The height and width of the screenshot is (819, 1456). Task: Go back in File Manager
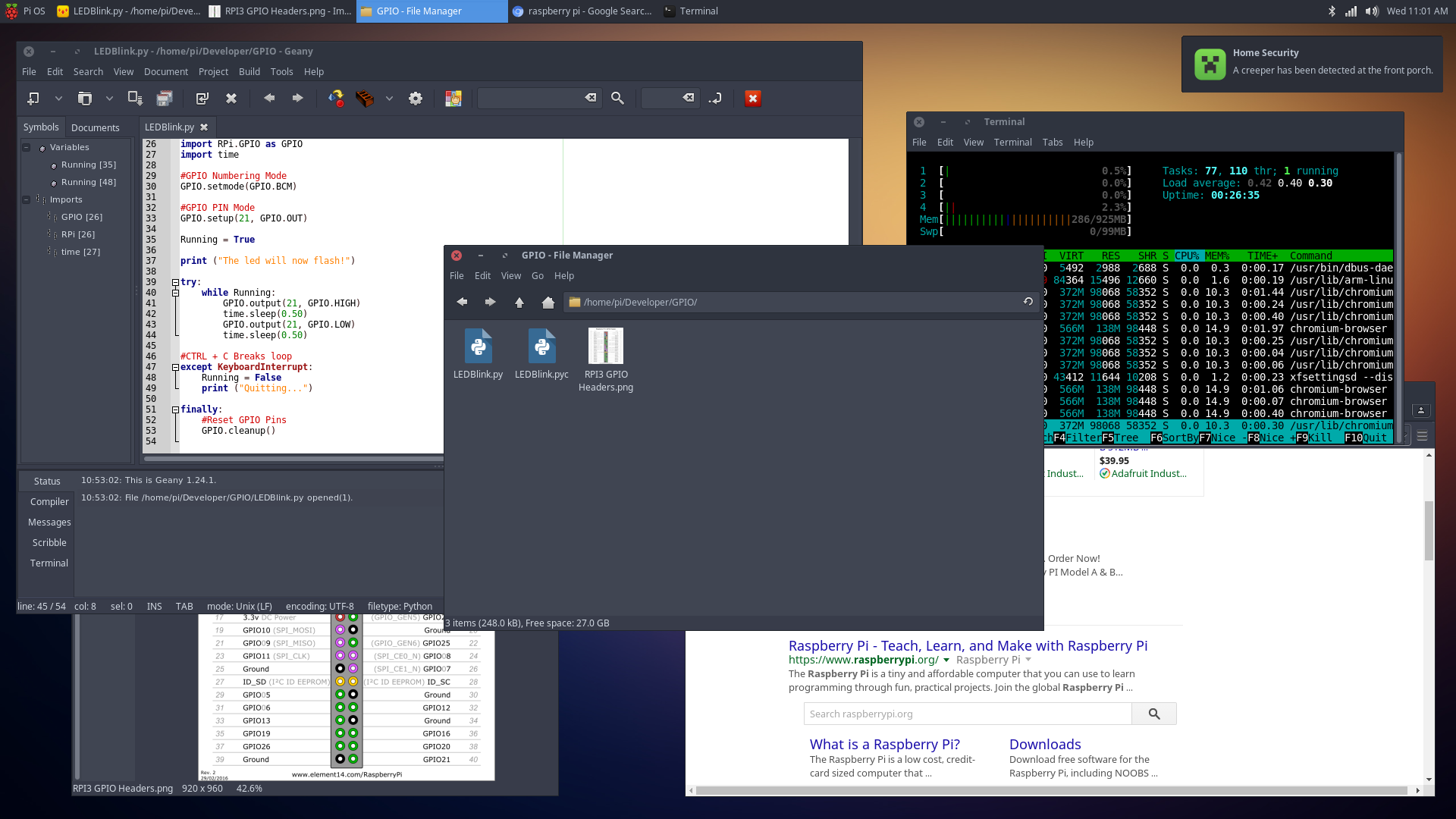(462, 302)
